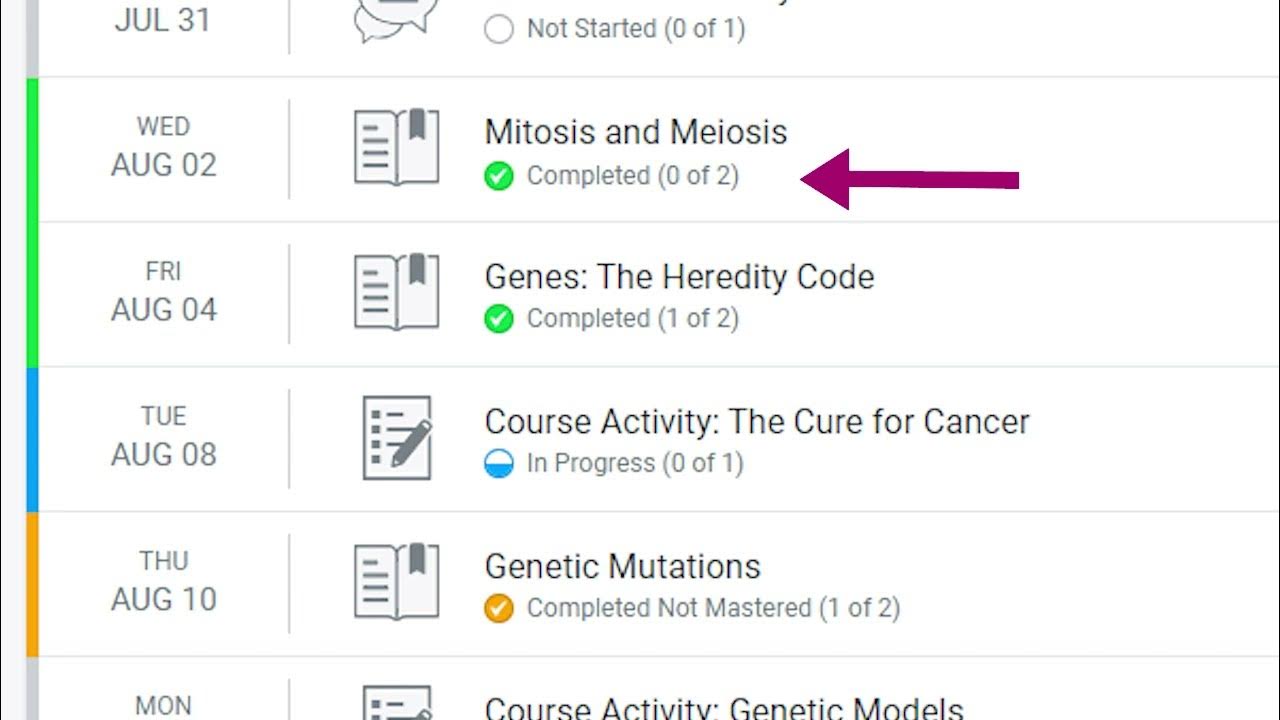The height and width of the screenshot is (720, 1280).
Task: Click the Genetic Models activity icon at bottom
Action: coord(397,702)
